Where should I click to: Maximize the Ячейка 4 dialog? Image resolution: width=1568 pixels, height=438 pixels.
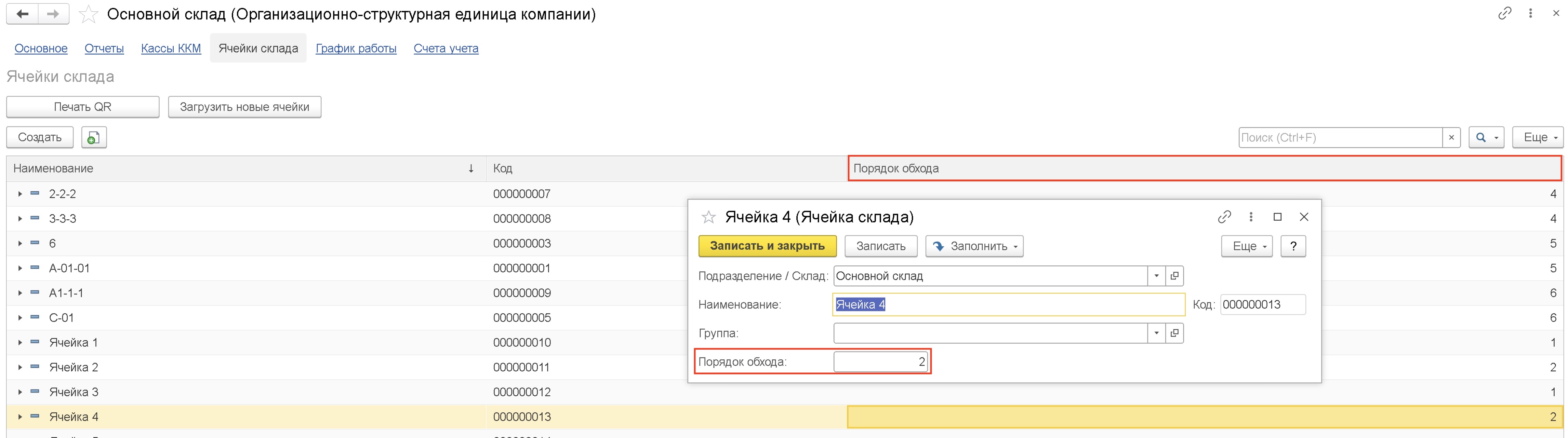pyautogui.click(x=1278, y=217)
